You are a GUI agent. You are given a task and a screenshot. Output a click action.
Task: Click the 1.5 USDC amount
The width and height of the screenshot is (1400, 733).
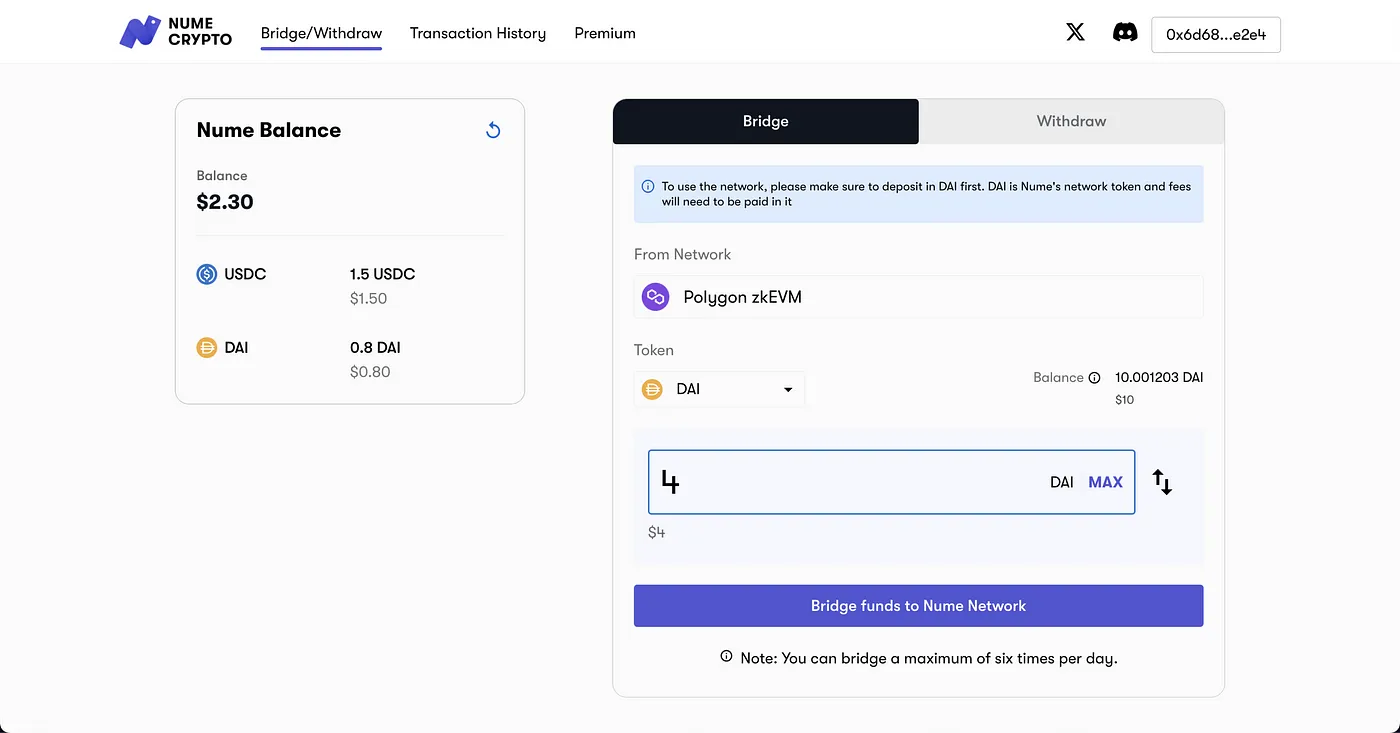pos(382,274)
